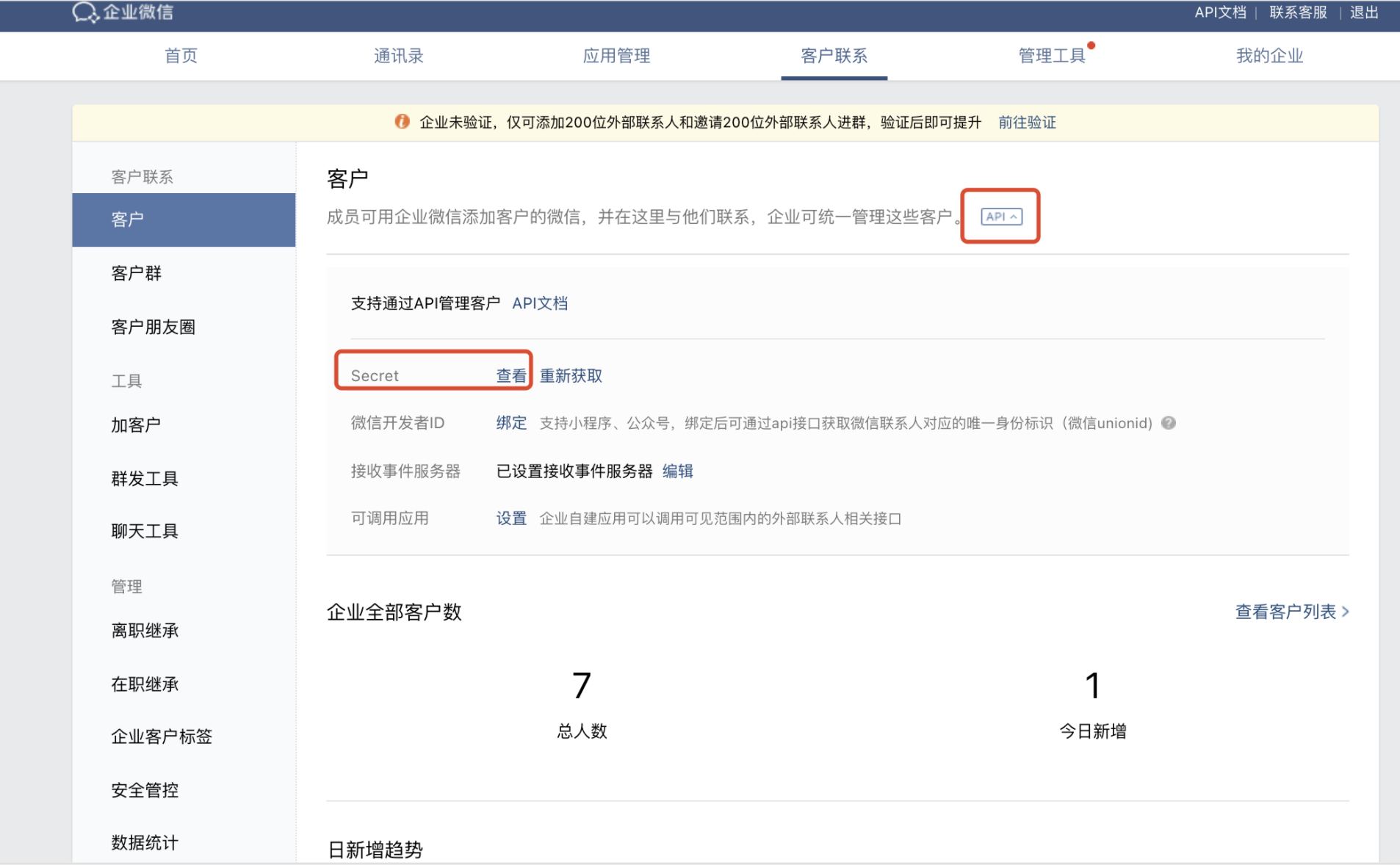
Task: Click 重新获取 to regenerate the Secret
Action: pos(571,376)
